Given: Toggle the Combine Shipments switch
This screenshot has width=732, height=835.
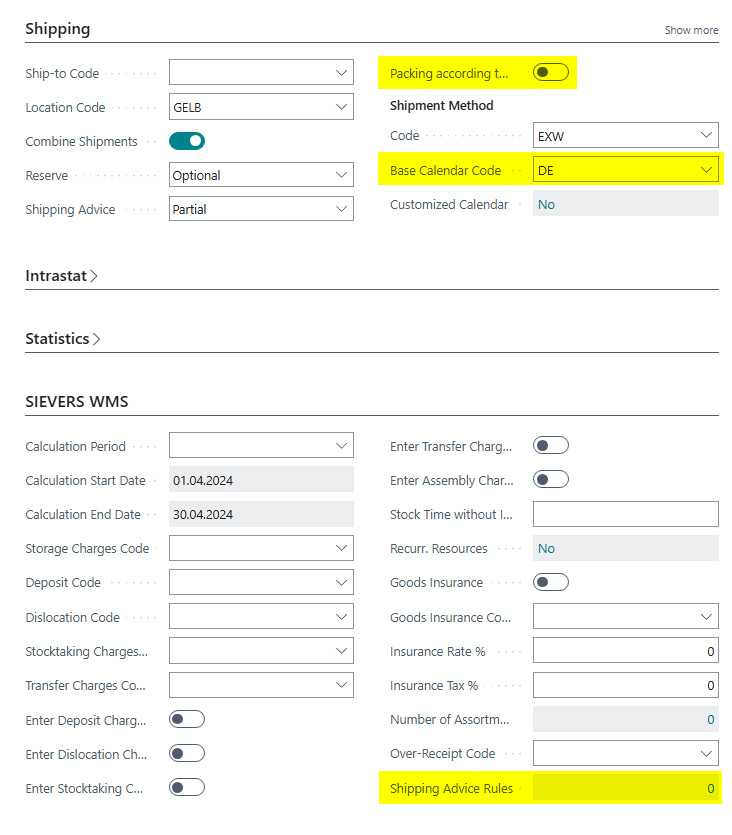Looking at the screenshot, I should tap(187, 141).
